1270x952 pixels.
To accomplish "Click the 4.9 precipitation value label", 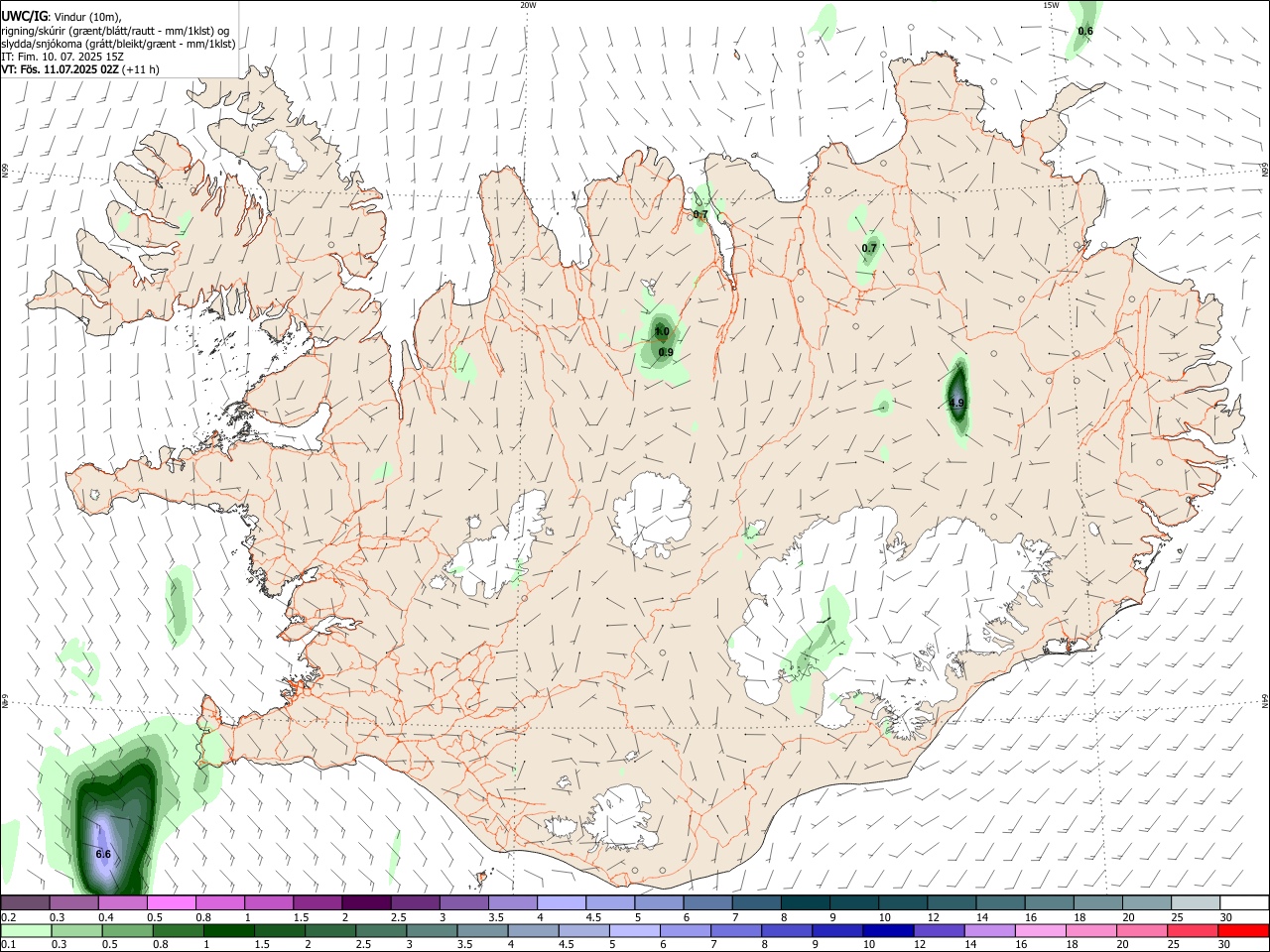I will point(956,403).
